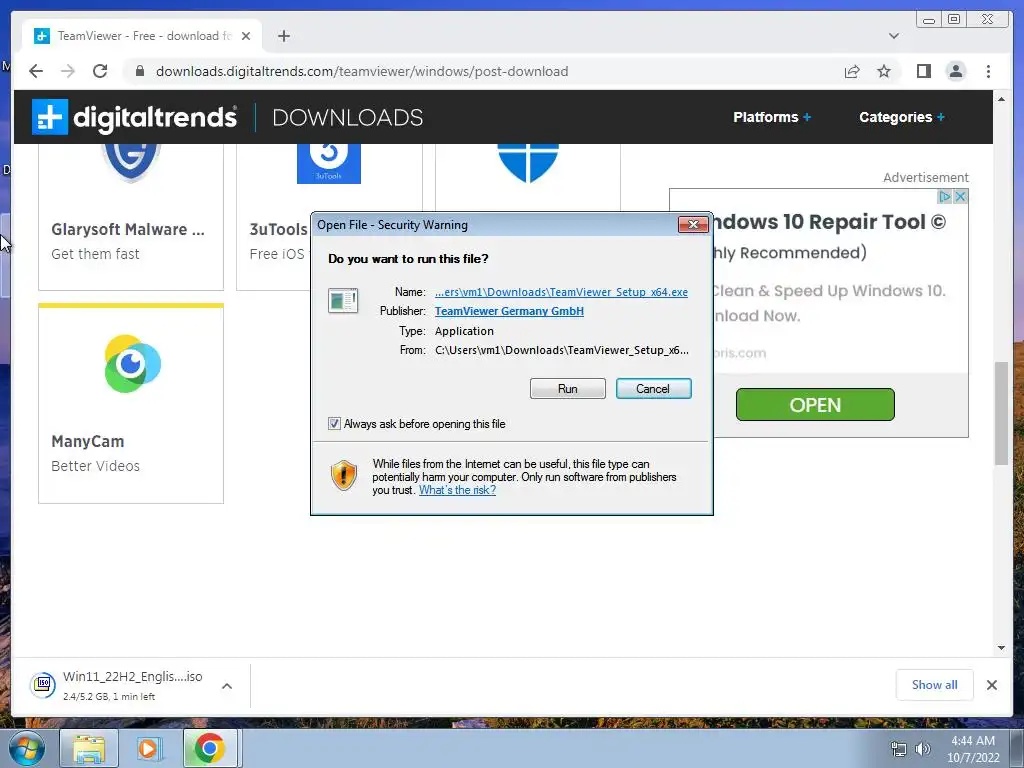Close the advertisement with X icon
This screenshot has height=768, width=1024.
960,197
